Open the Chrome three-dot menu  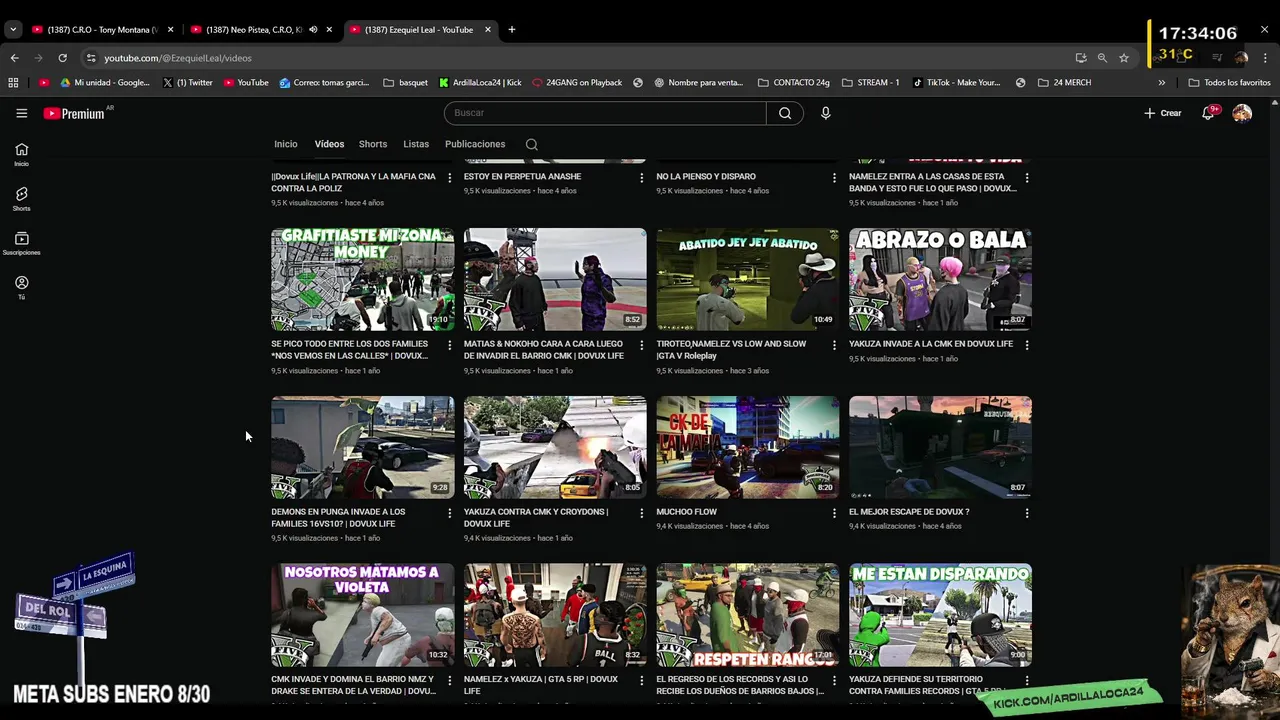(x=1265, y=58)
